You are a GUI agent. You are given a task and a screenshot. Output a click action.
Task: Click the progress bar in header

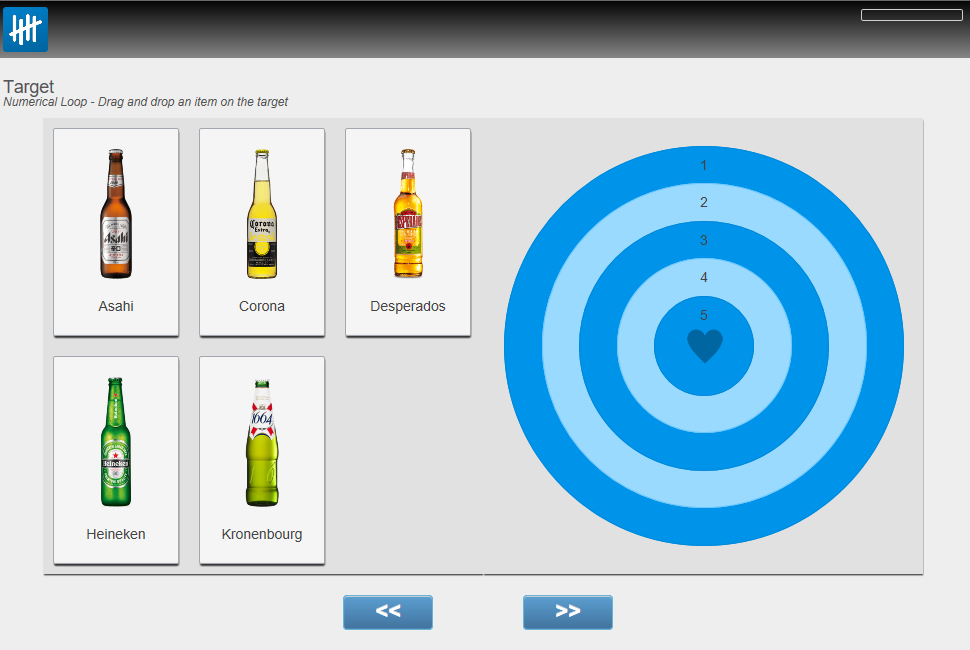coord(912,15)
